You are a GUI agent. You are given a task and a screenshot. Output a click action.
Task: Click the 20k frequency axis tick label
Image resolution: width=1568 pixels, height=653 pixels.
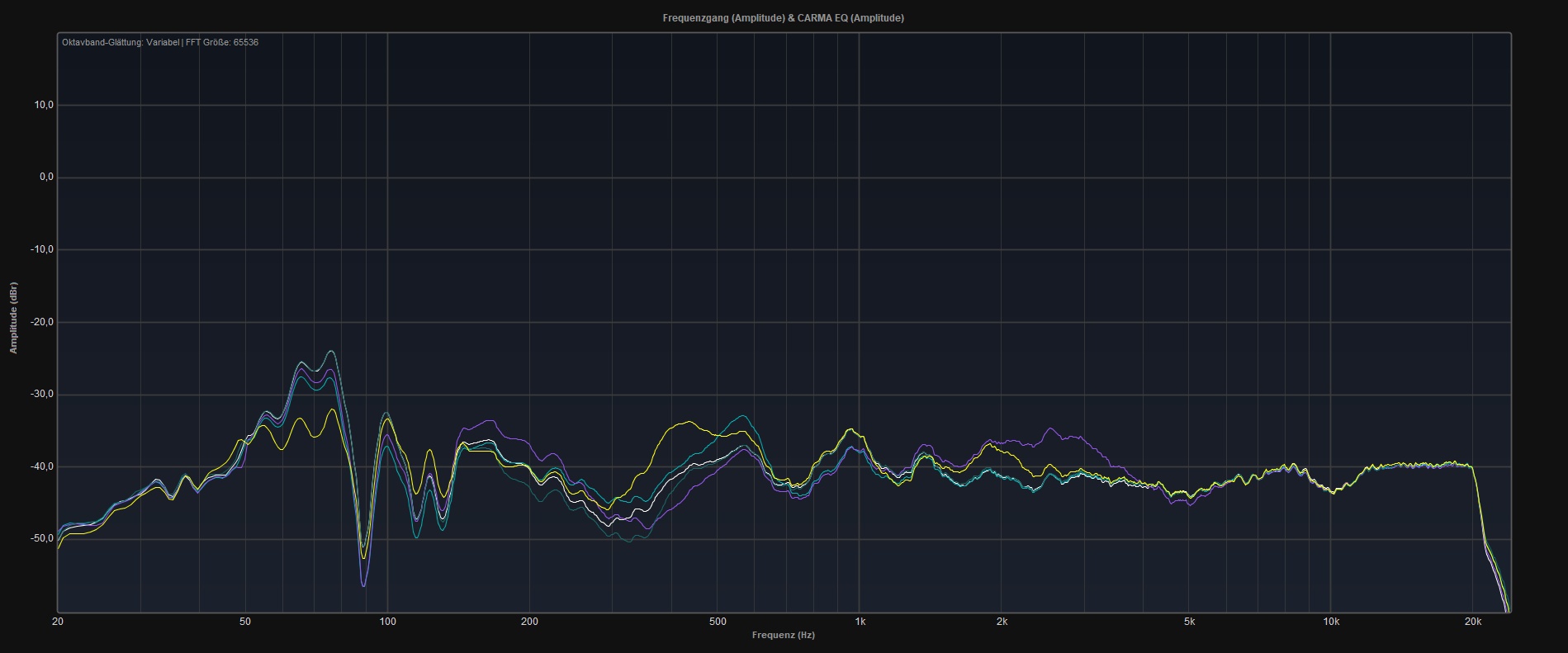coord(1472,622)
